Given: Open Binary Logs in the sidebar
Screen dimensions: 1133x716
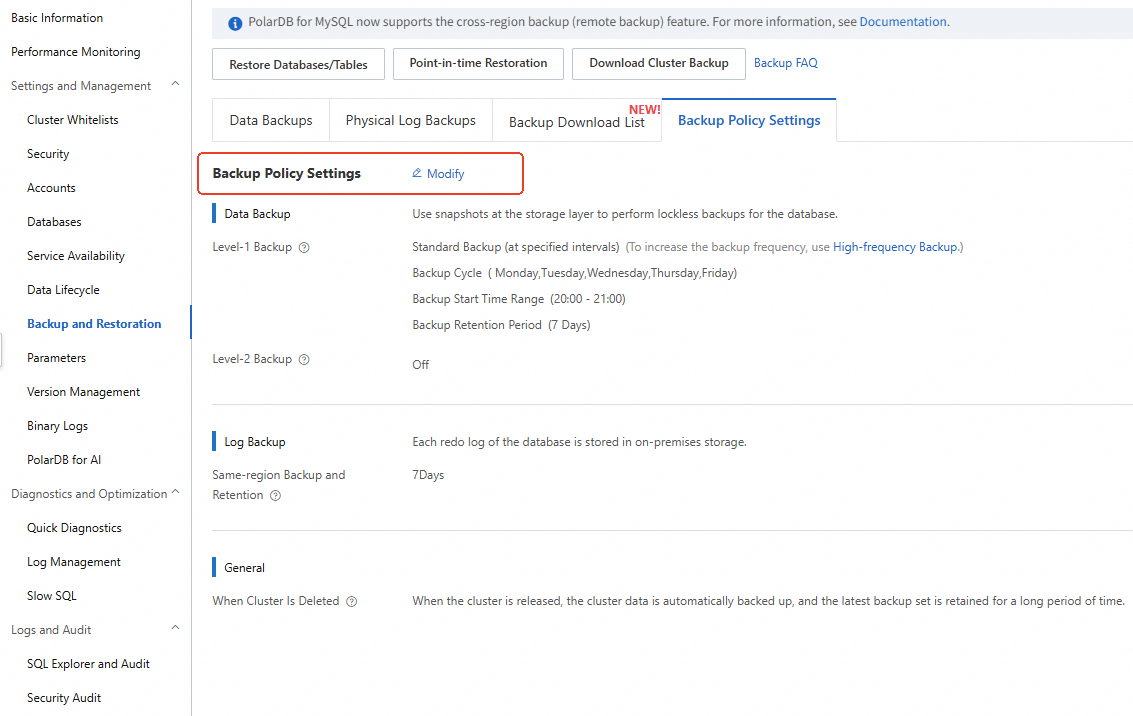Looking at the screenshot, I should click(x=58, y=426).
